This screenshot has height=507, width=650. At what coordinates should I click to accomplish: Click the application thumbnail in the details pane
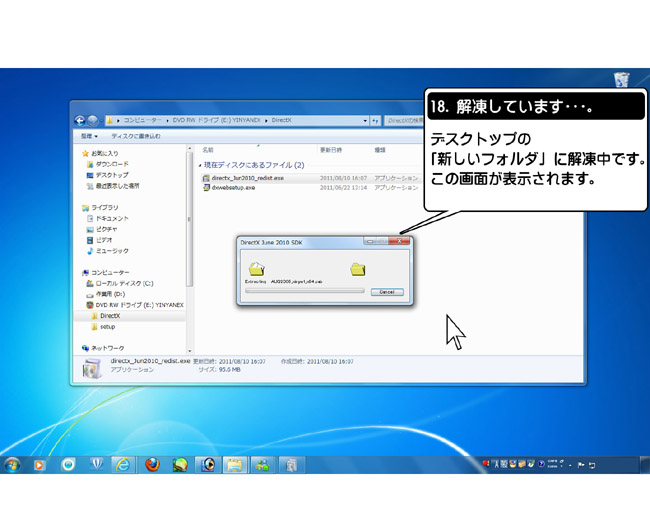91,368
